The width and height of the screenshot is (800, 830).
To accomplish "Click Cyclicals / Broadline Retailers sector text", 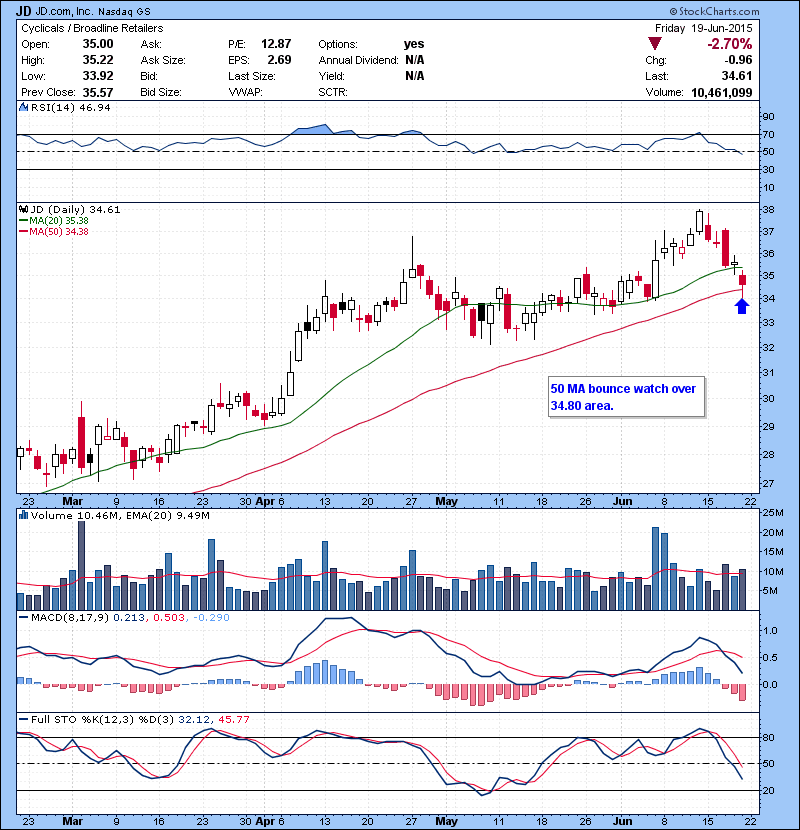I will 92,28.
